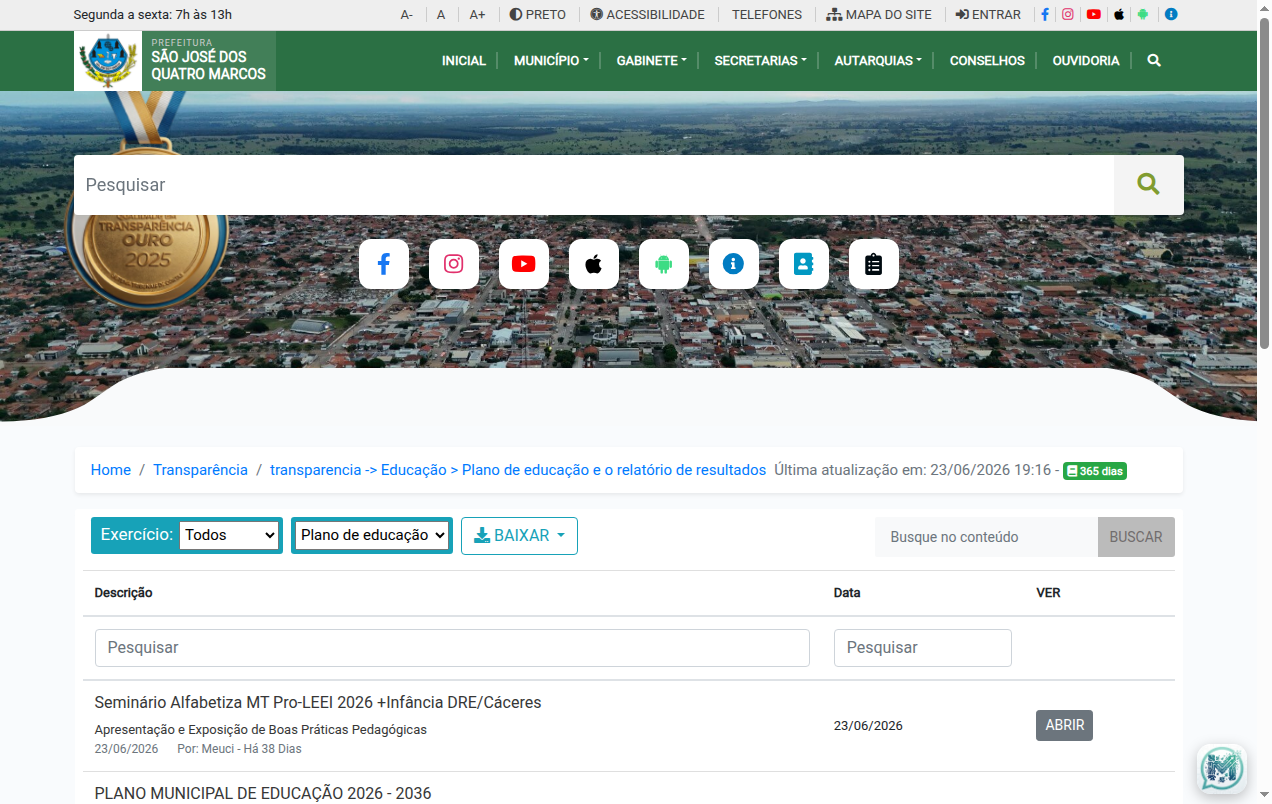
Task: Click the contact book tile under the search box
Action: pos(804,264)
